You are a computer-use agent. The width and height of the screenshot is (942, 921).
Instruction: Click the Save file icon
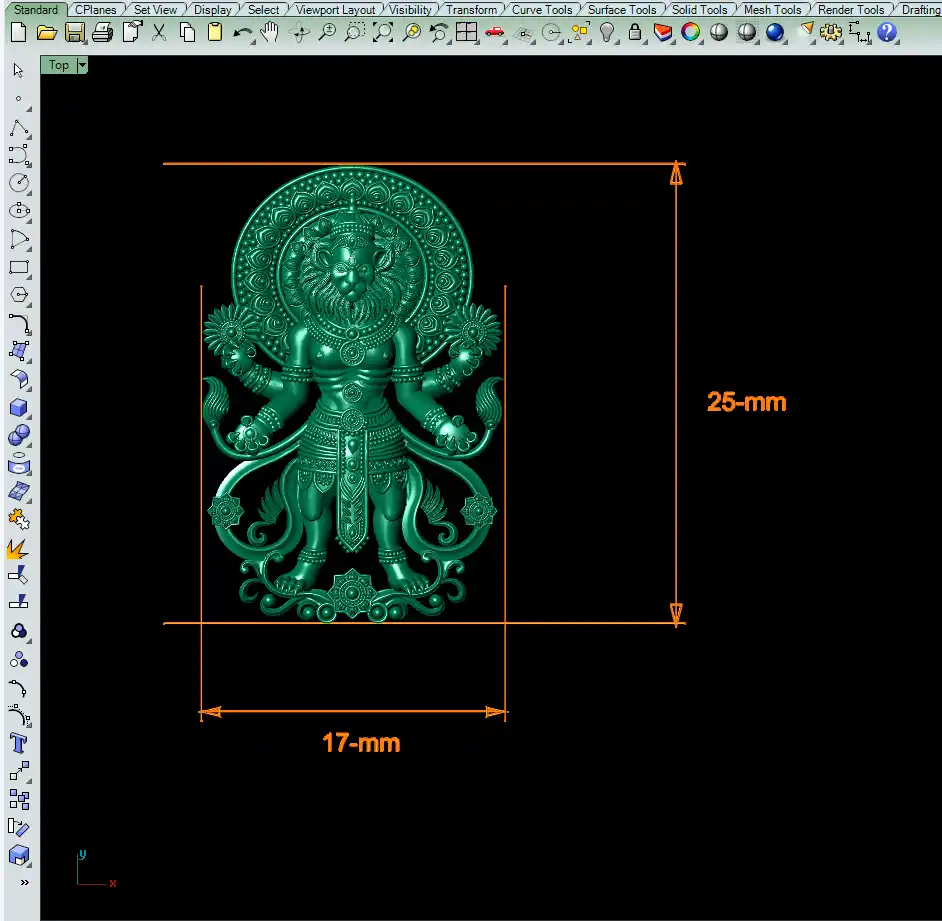(x=74, y=33)
